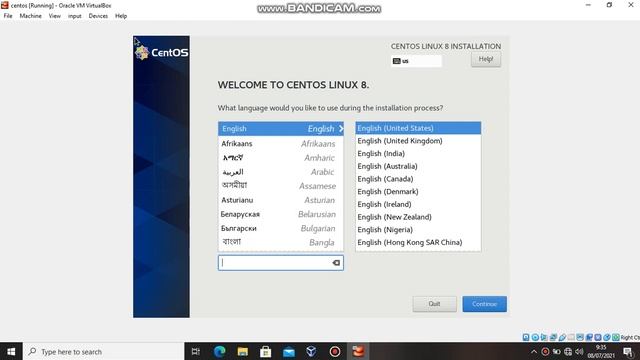Click the Continue button
The width and height of the screenshot is (640, 360).
[x=484, y=304]
